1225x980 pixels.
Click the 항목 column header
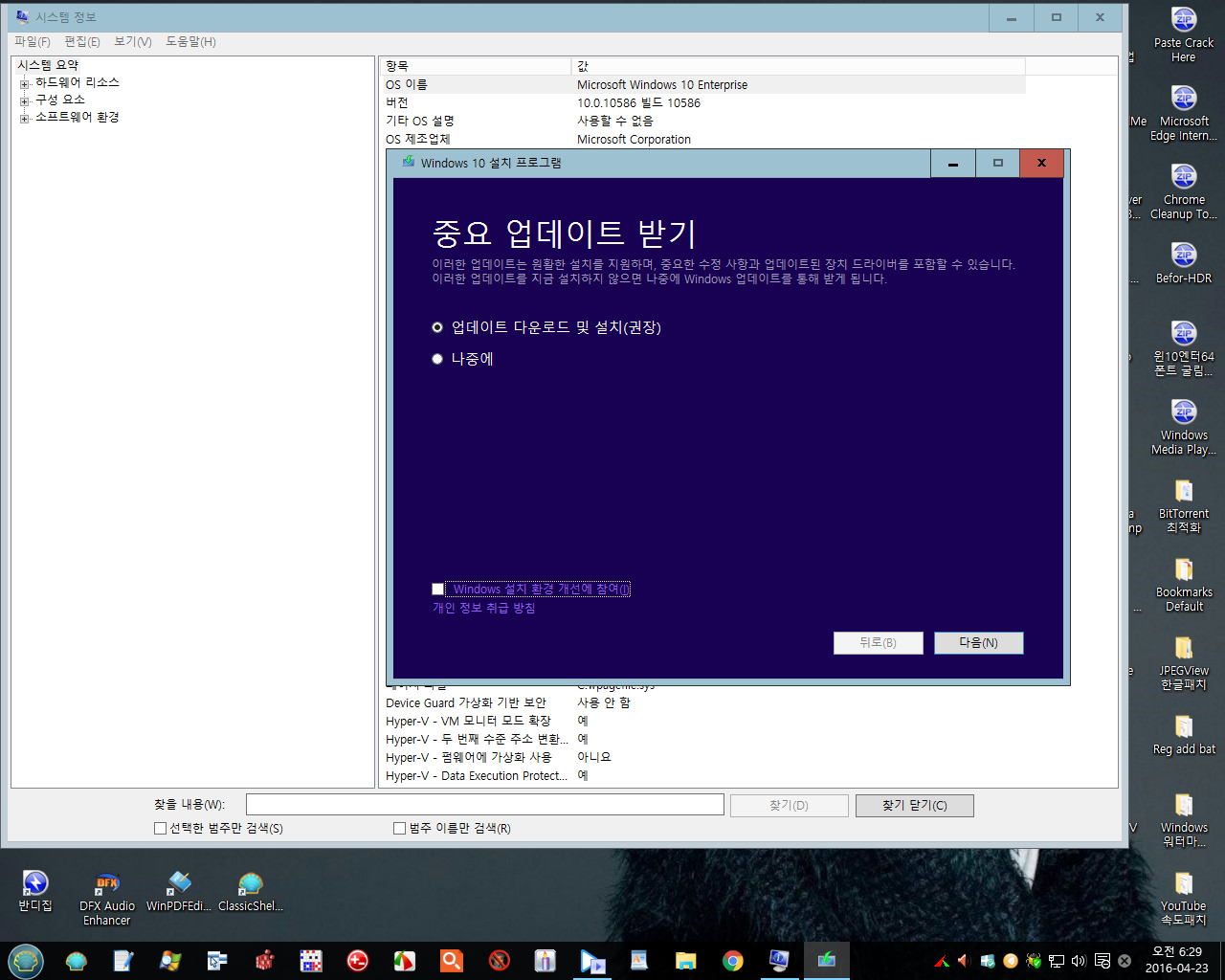click(476, 66)
